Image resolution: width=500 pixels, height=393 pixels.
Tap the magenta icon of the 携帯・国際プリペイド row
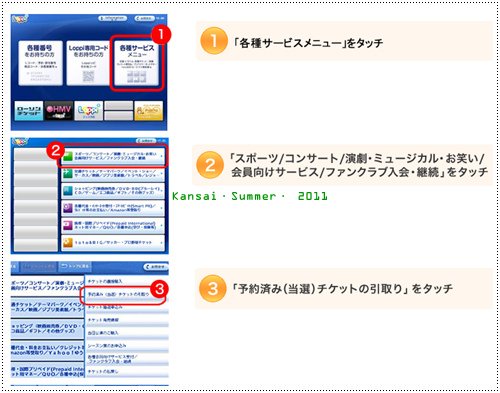tap(68, 225)
